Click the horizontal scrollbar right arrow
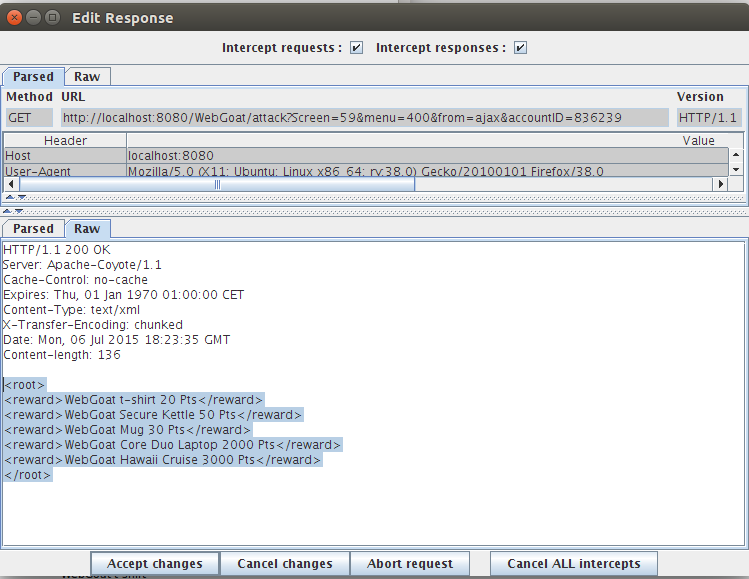Viewport: 749px width, 579px height. pos(720,184)
